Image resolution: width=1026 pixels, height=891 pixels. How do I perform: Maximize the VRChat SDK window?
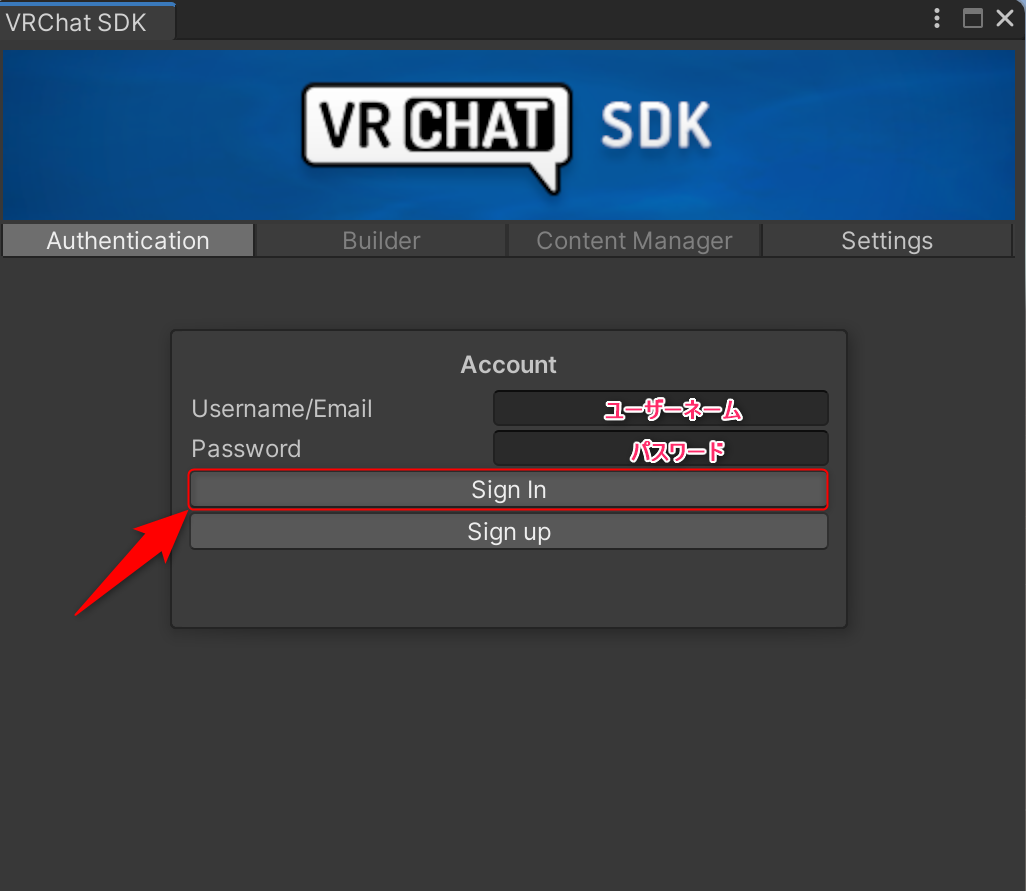[x=972, y=18]
